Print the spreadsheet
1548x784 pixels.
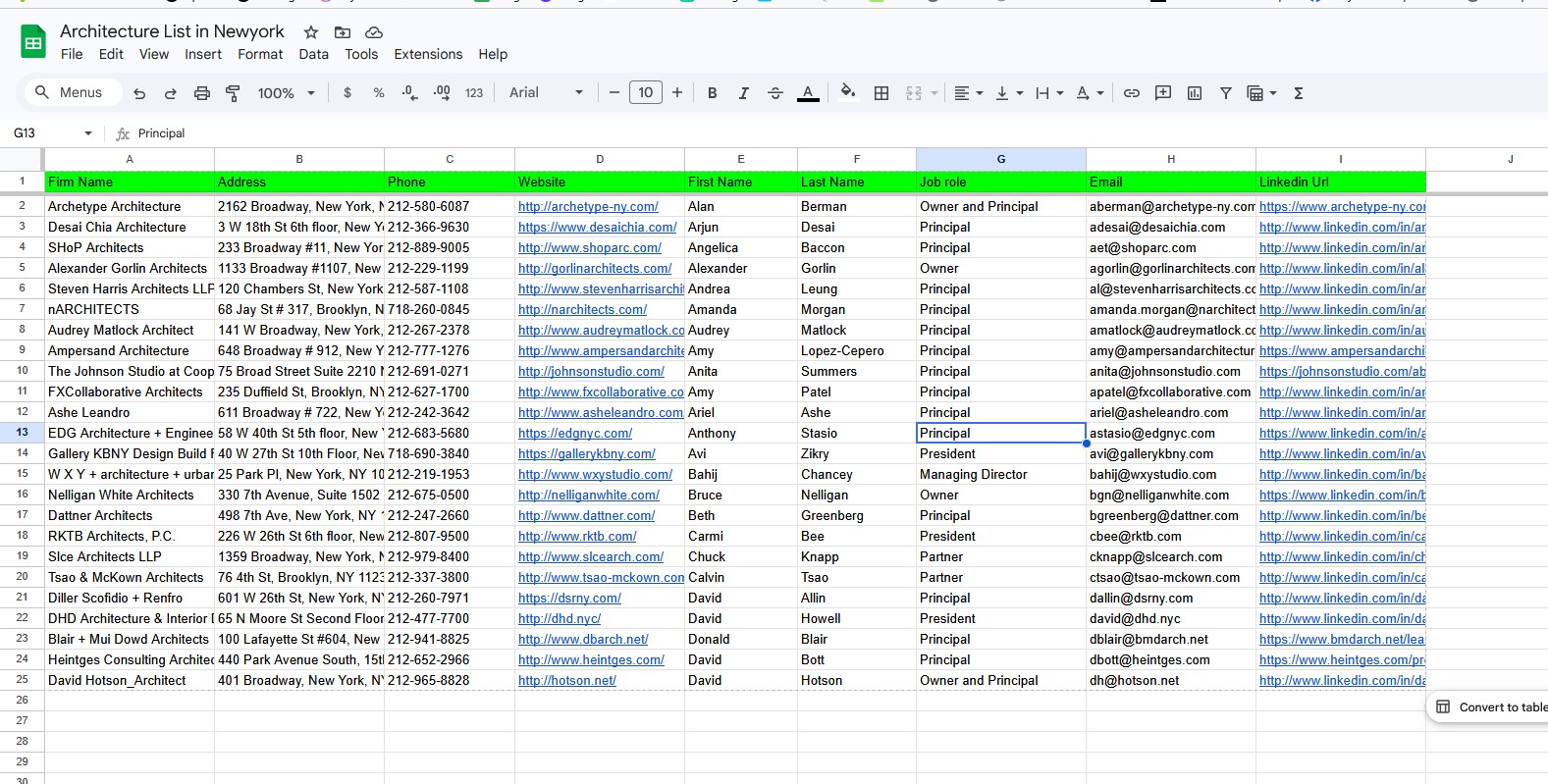pos(202,93)
